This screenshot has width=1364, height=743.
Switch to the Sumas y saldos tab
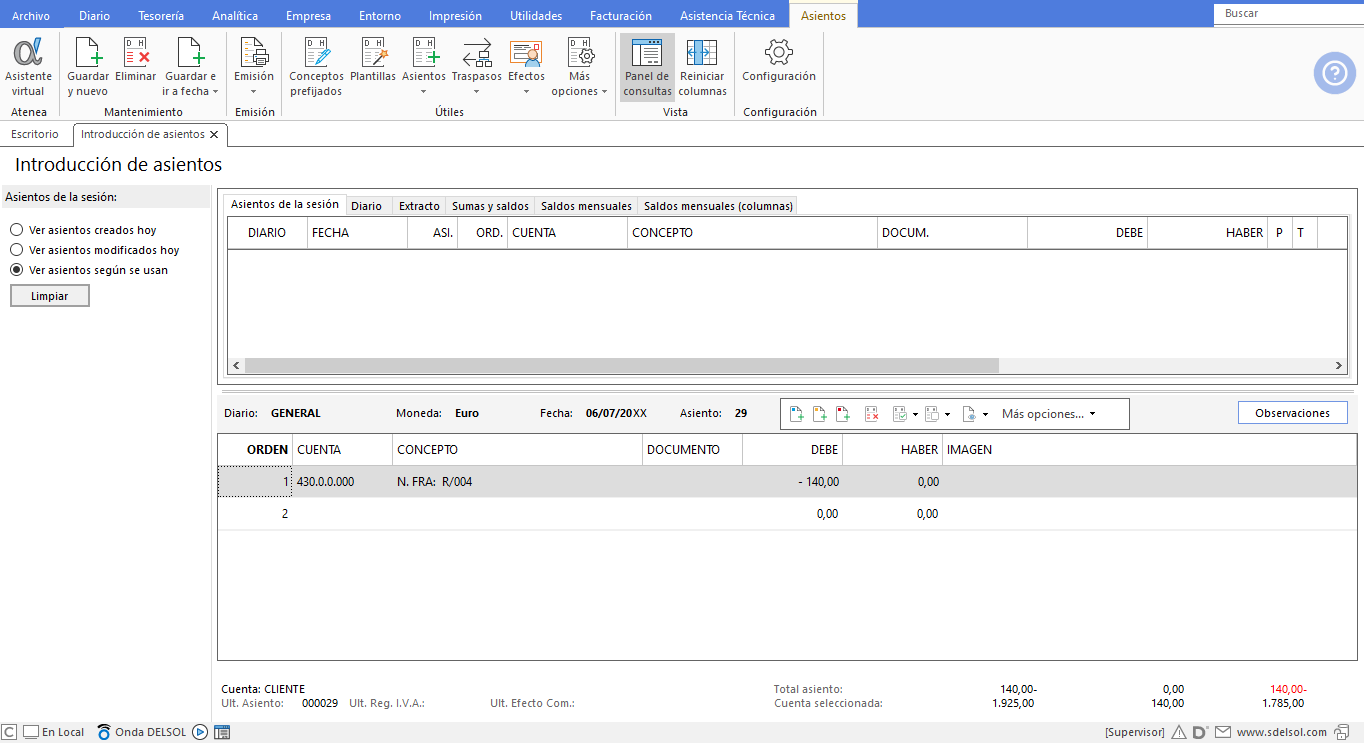[490, 206]
